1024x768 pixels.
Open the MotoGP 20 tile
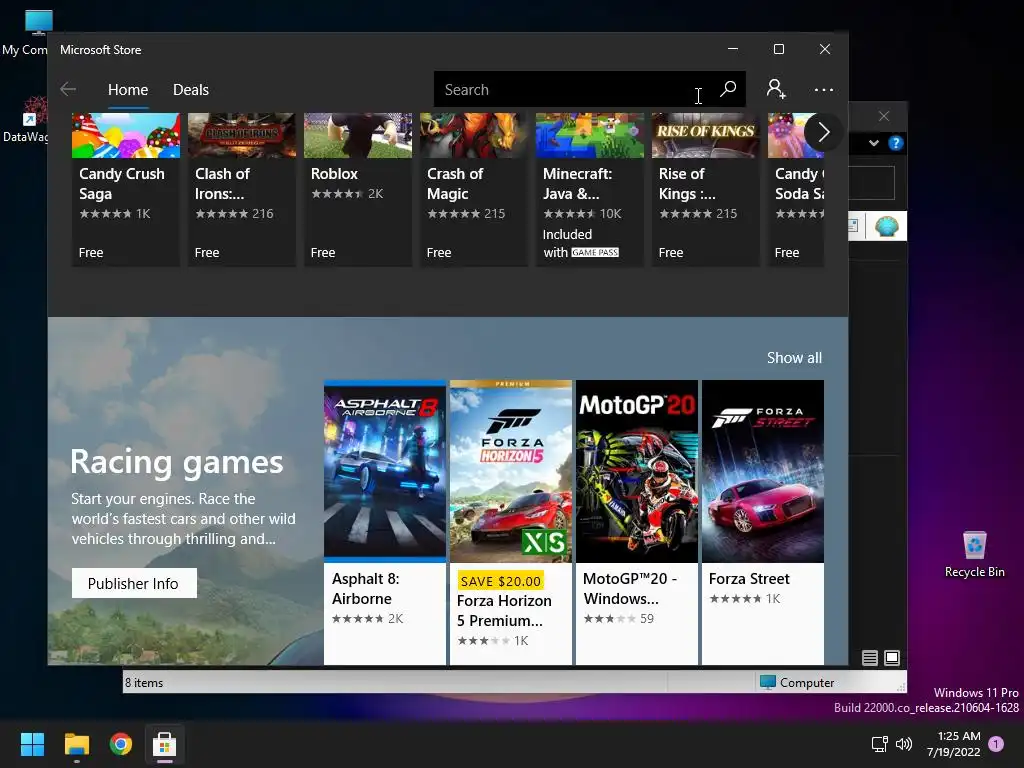tap(637, 522)
